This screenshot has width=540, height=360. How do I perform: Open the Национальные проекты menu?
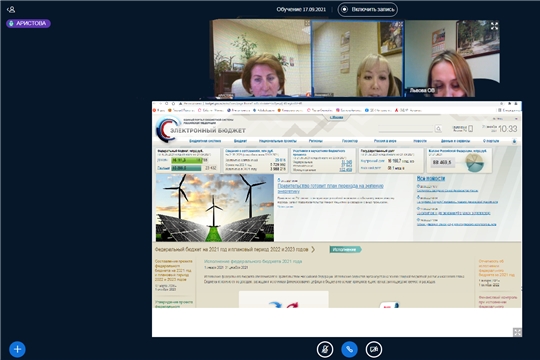click(278, 141)
